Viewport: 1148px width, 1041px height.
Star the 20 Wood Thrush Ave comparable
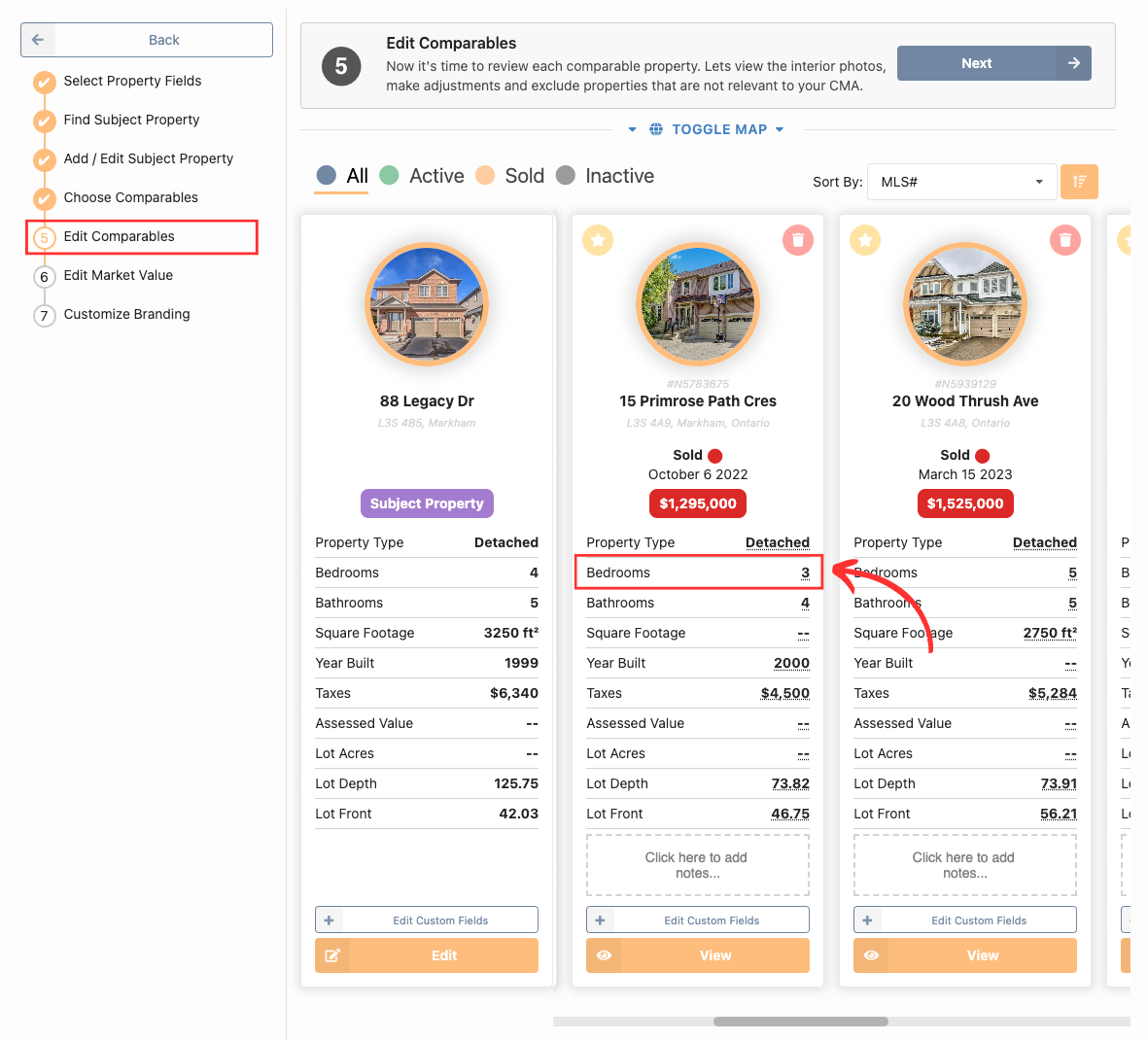865,240
